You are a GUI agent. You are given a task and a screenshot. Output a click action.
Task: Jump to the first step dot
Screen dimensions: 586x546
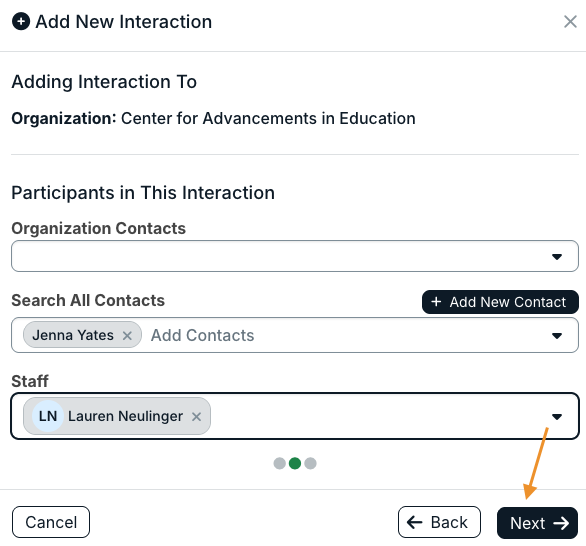pyautogui.click(x=280, y=463)
